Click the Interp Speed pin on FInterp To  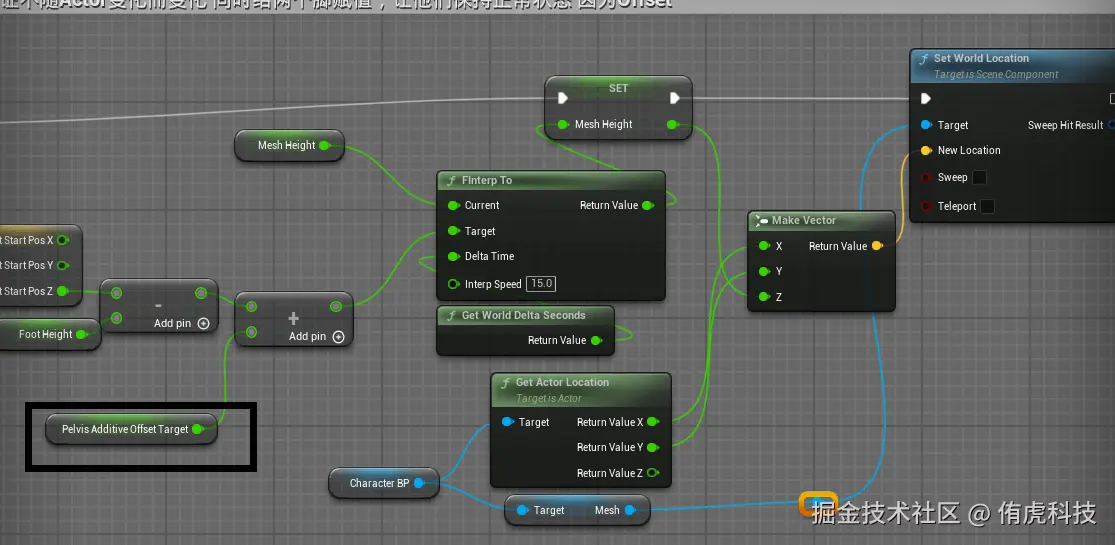coord(454,284)
